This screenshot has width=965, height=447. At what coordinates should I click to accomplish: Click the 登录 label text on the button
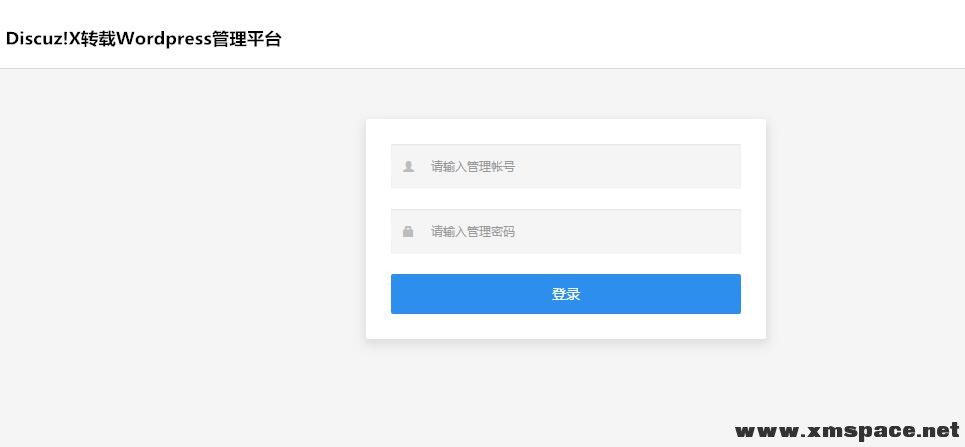[x=566, y=294]
